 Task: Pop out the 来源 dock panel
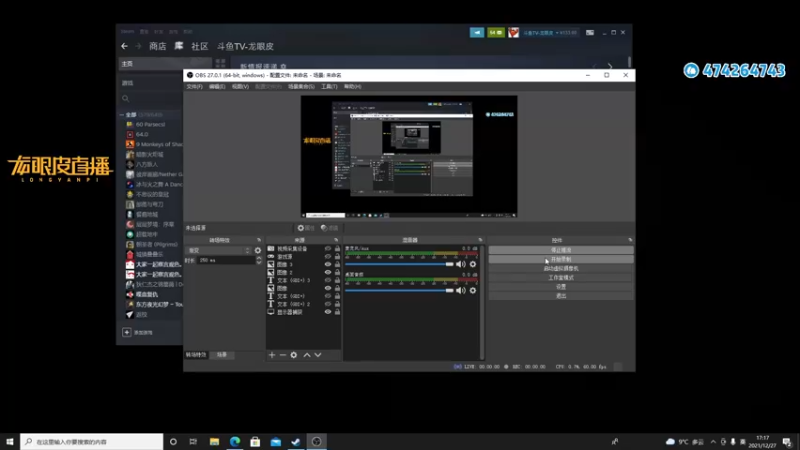[336, 240]
